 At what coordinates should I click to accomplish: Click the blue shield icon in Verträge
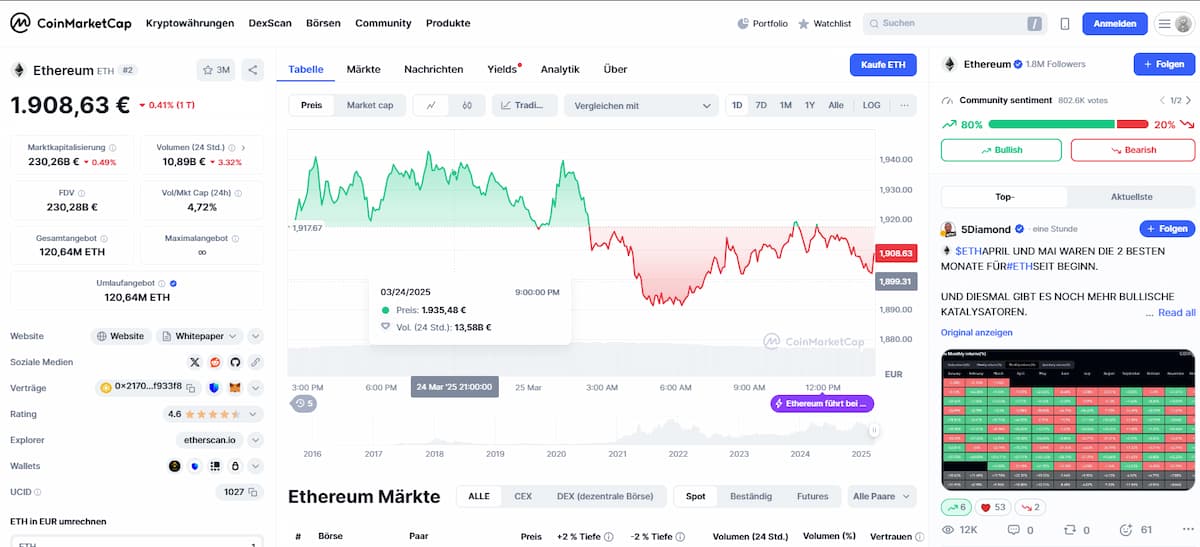pyautogui.click(x=215, y=388)
